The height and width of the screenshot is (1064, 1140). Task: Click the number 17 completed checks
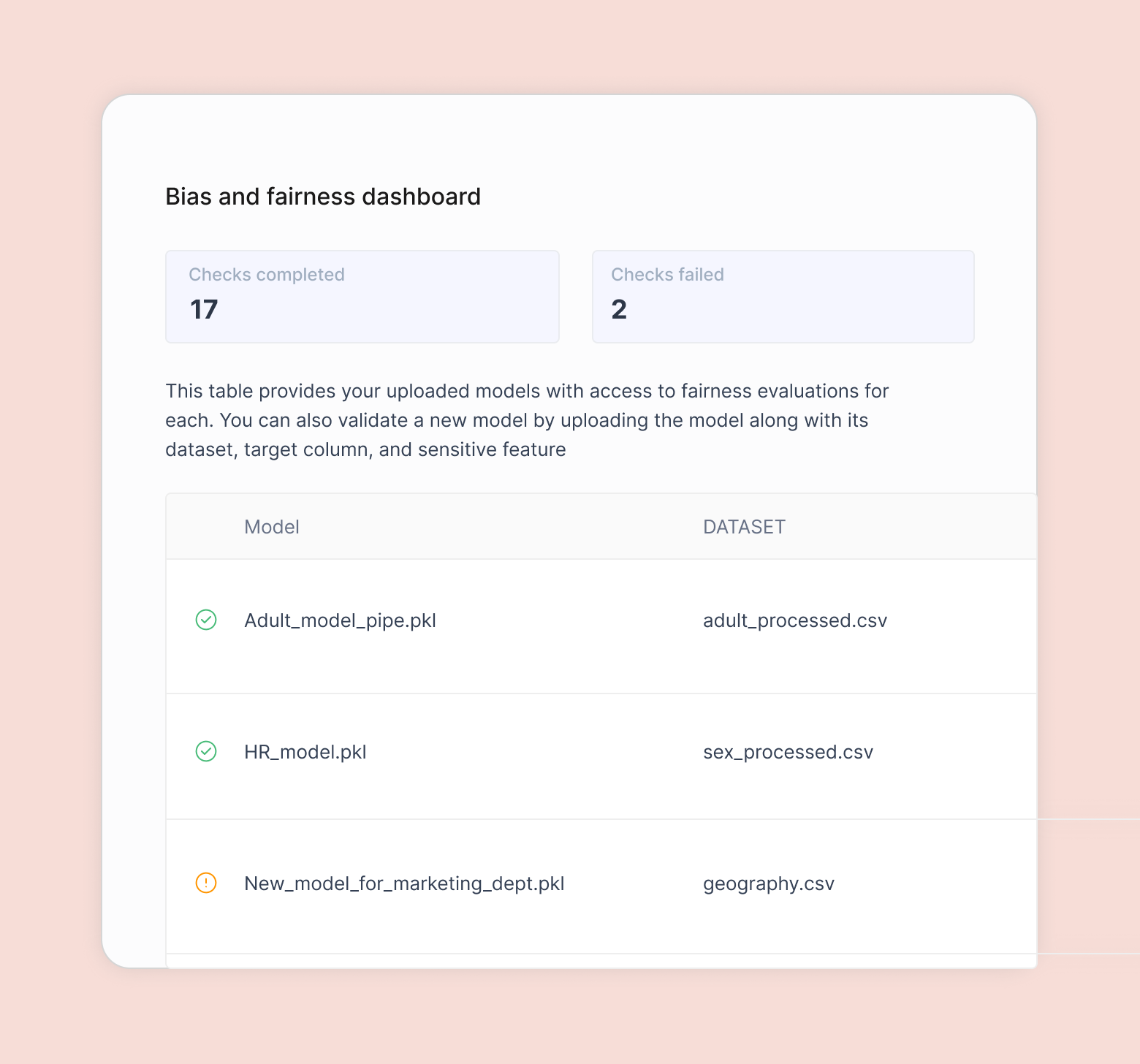click(204, 309)
